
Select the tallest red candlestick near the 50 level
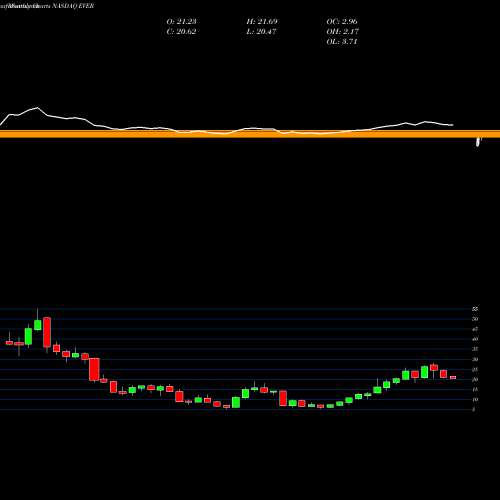[47, 332]
